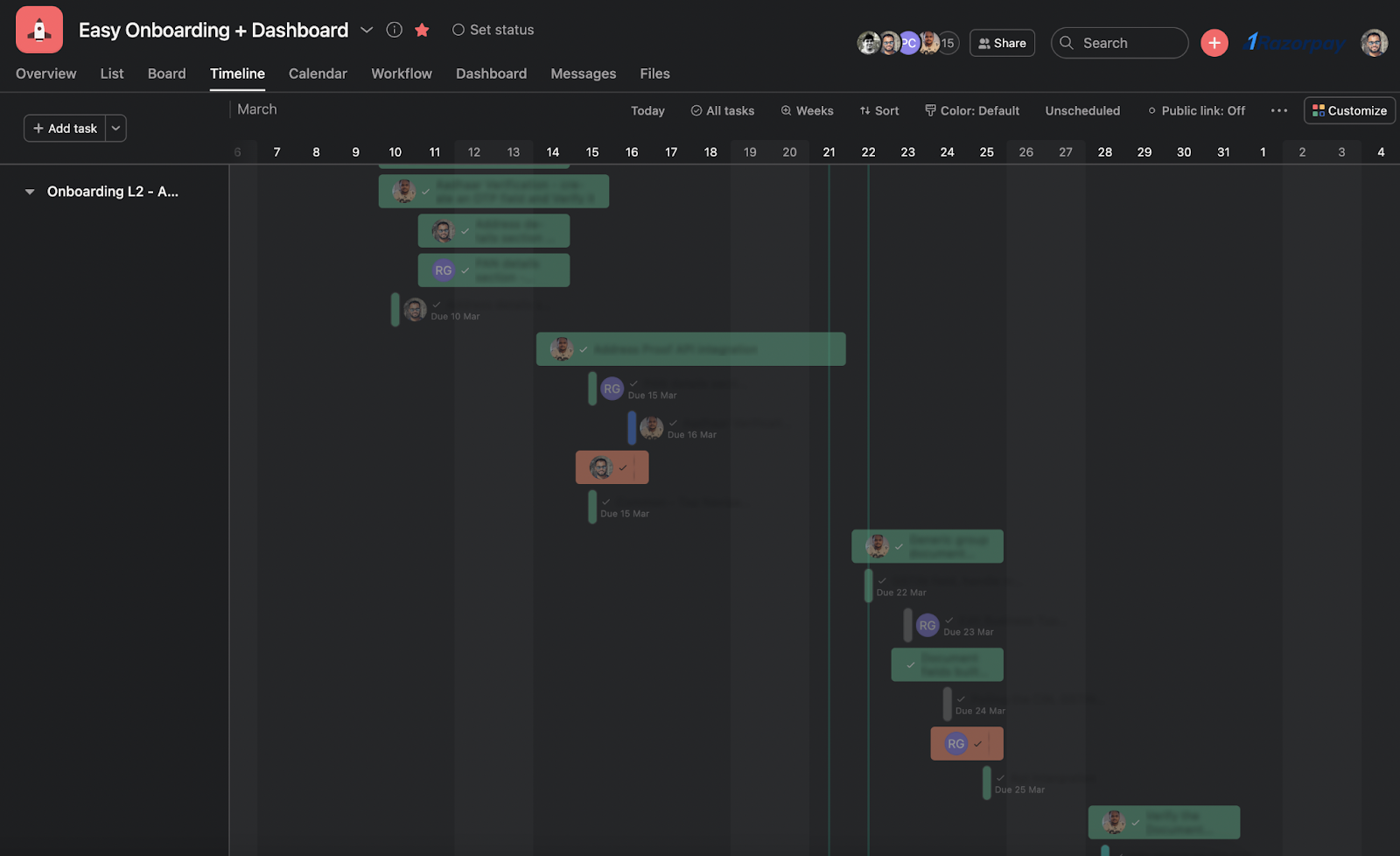
Task: Click the blue marker on Due 16 Mar task
Action: 632,428
